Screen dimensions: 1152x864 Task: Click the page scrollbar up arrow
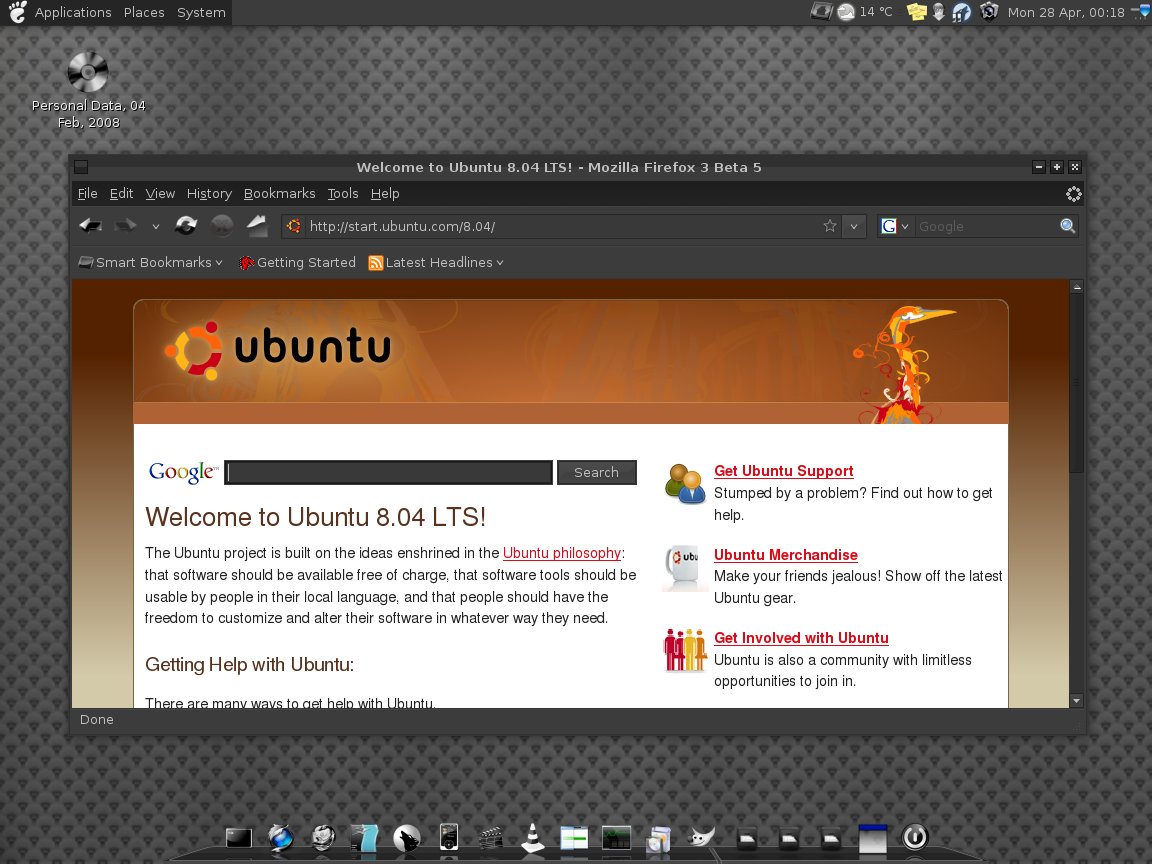click(1076, 287)
